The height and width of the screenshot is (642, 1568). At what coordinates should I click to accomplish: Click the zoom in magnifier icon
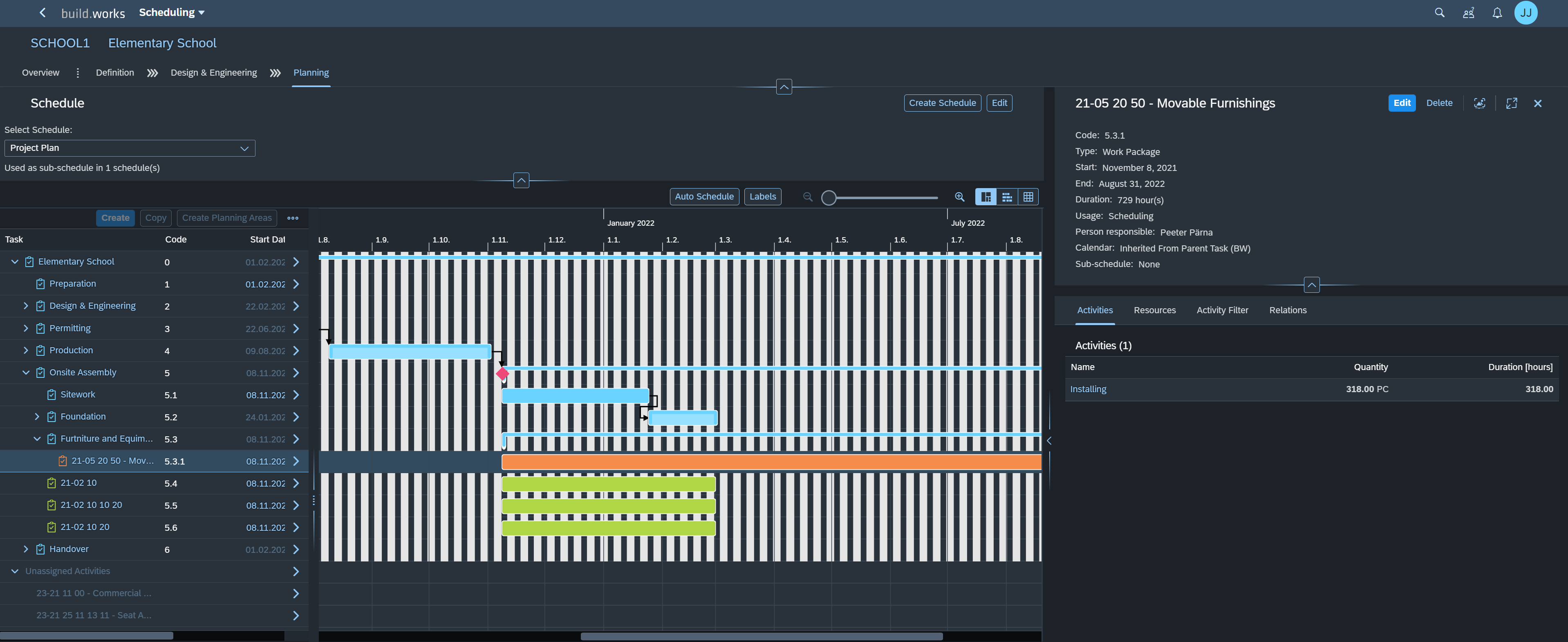point(959,197)
